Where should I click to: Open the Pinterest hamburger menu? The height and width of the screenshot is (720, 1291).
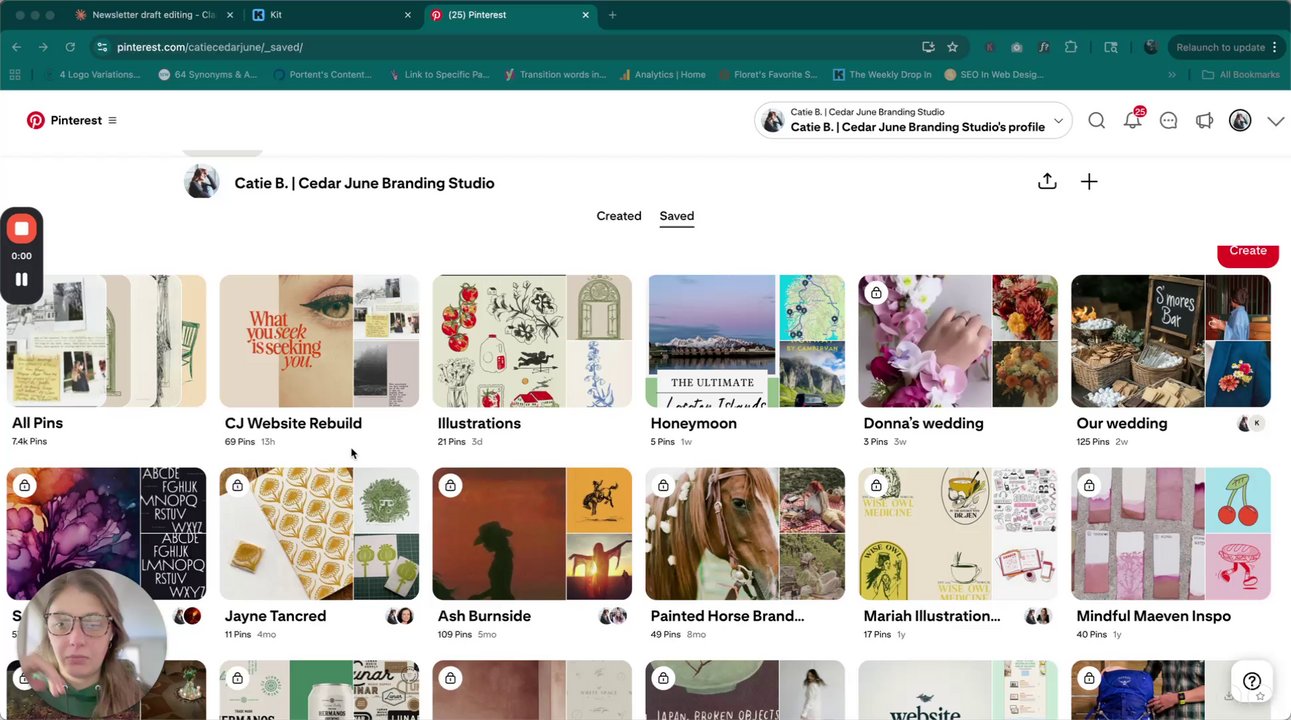112,120
